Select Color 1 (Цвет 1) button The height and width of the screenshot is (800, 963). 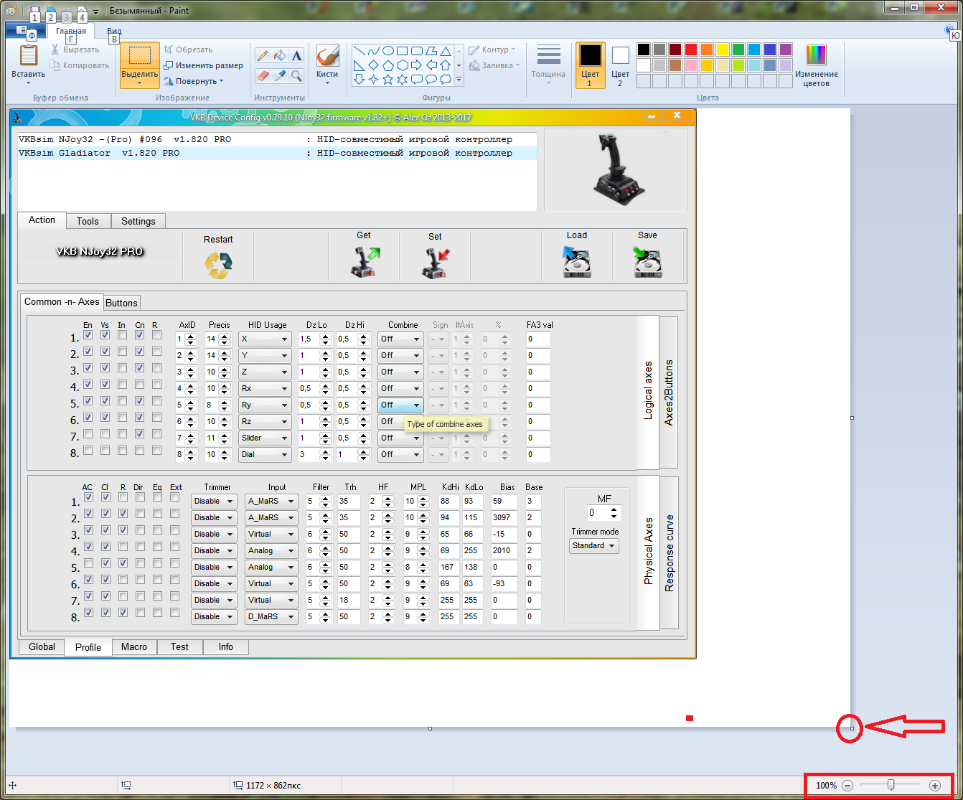pos(590,64)
